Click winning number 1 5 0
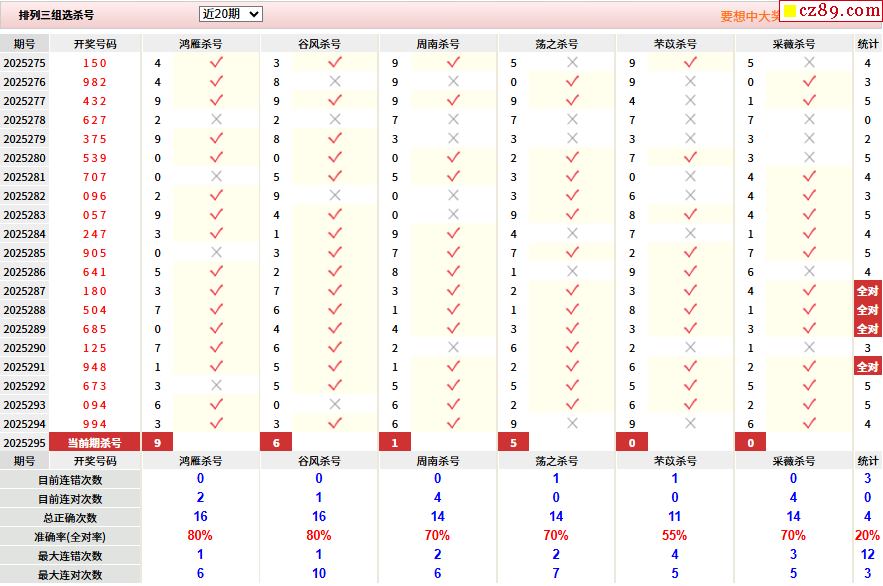Viewport: 883px width, 586px height. 95,63
